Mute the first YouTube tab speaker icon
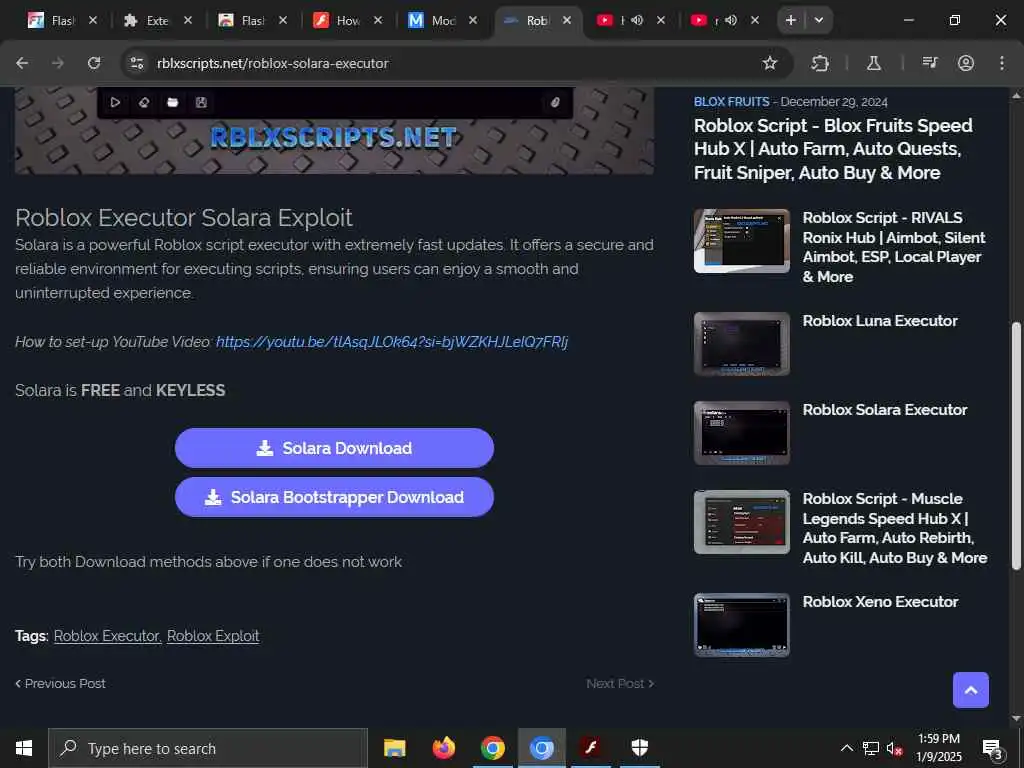The image size is (1024, 768). click(637, 20)
